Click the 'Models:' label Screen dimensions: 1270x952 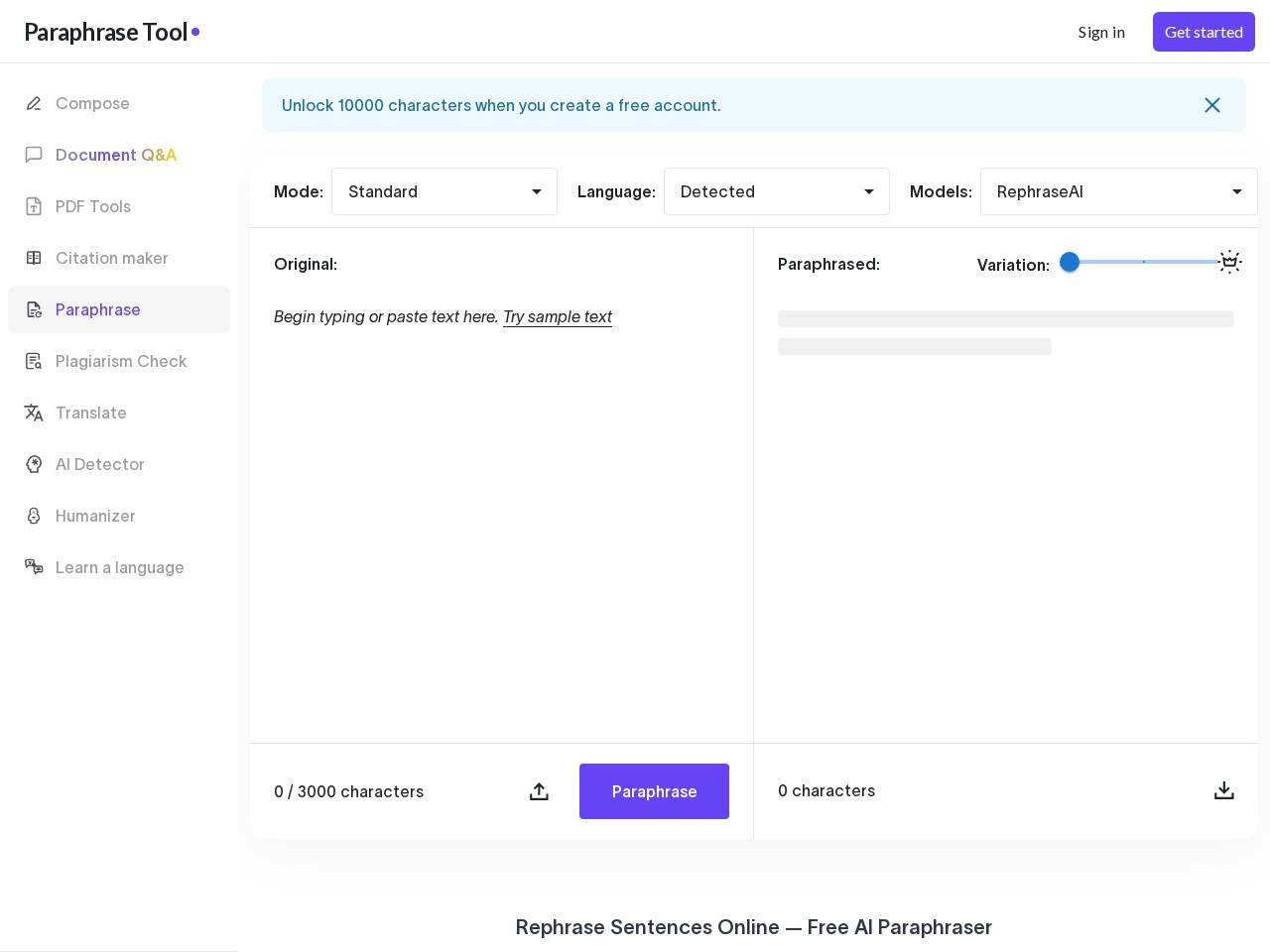[x=941, y=191]
